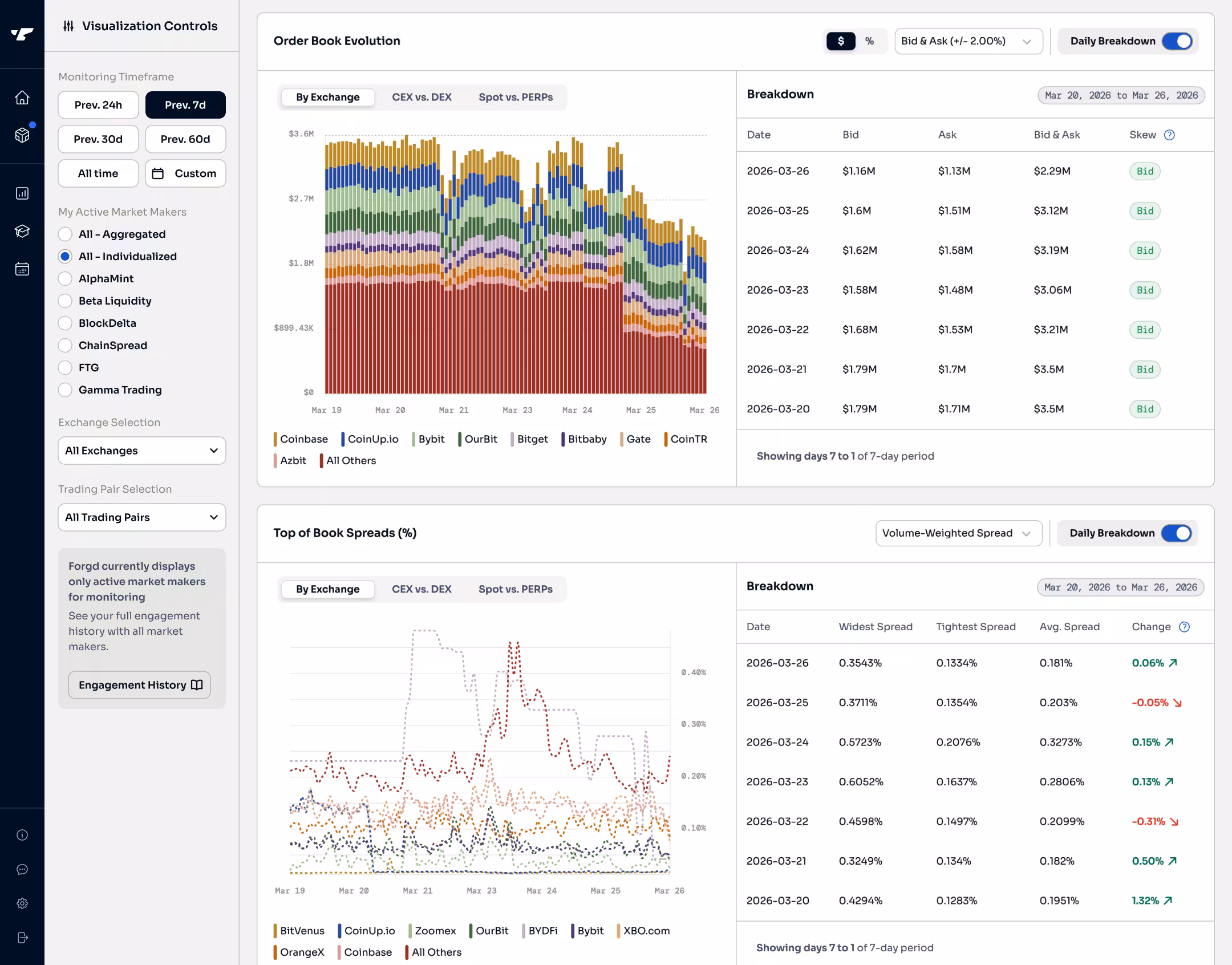Click the Skew column help icon
Image resolution: width=1232 pixels, height=965 pixels.
[1169, 135]
